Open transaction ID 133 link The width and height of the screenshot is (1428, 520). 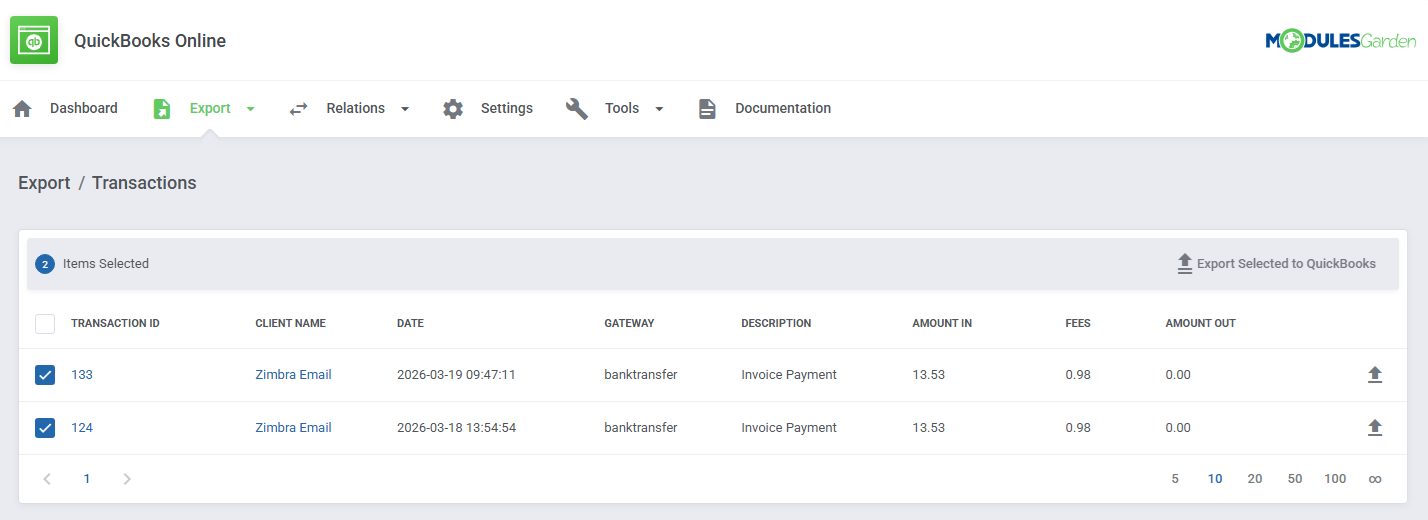pos(82,375)
